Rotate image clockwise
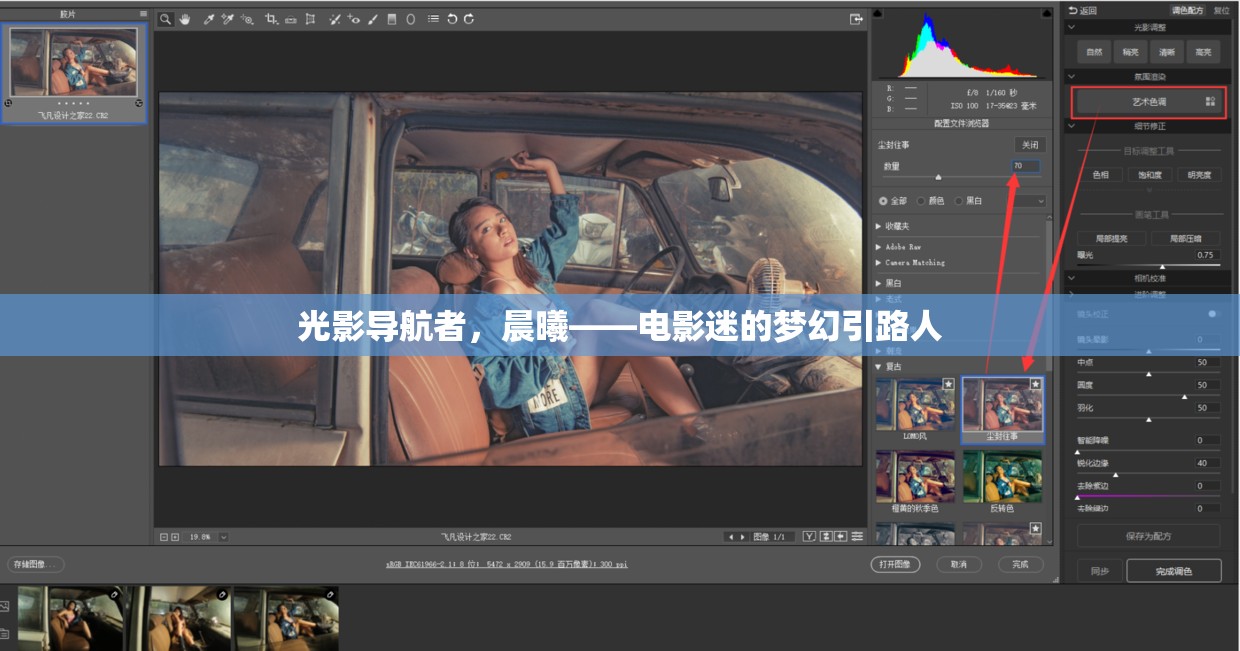The height and width of the screenshot is (651, 1240). point(469,19)
